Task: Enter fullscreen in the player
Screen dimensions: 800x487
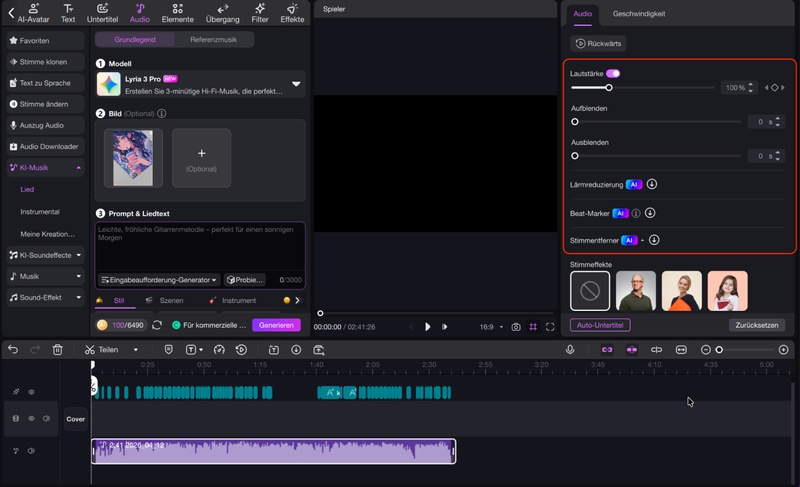Action: coord(550,327)
